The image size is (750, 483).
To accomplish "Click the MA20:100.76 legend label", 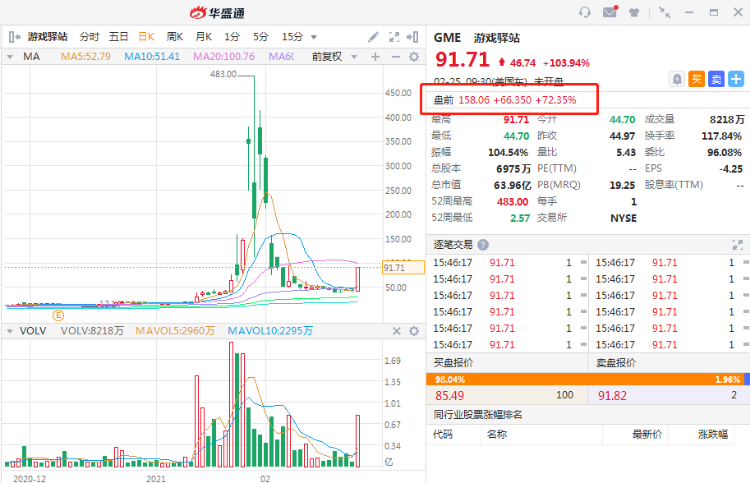I will (x=224, y=57).
